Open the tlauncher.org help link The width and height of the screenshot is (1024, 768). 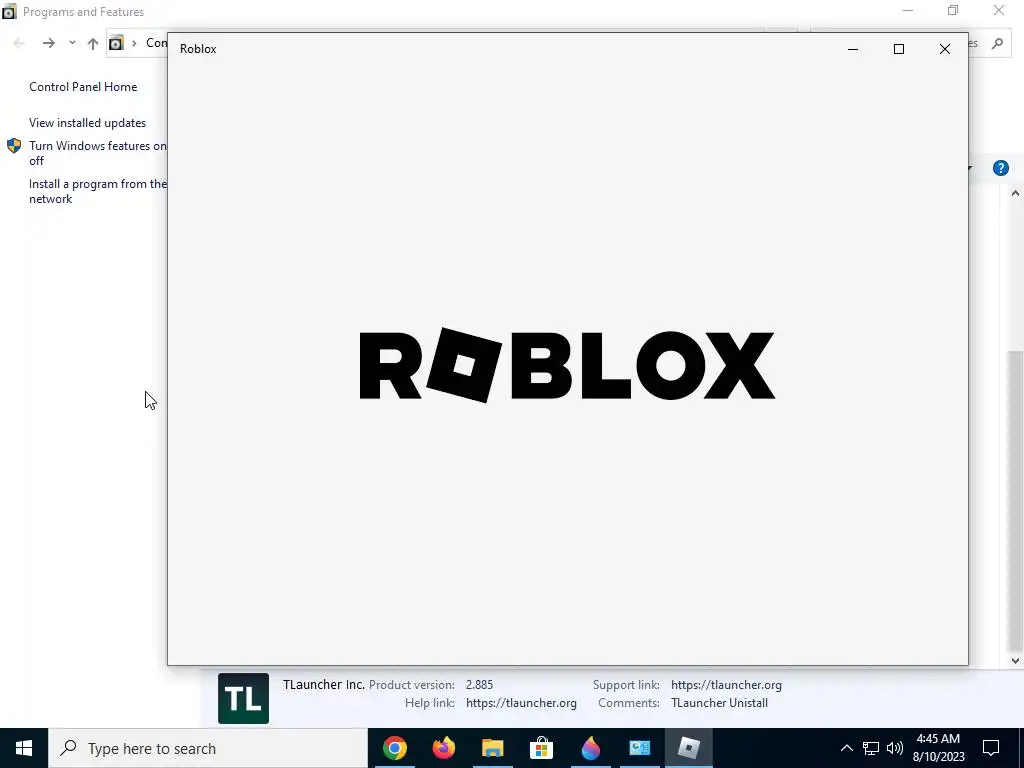click(x=521, y=703)
